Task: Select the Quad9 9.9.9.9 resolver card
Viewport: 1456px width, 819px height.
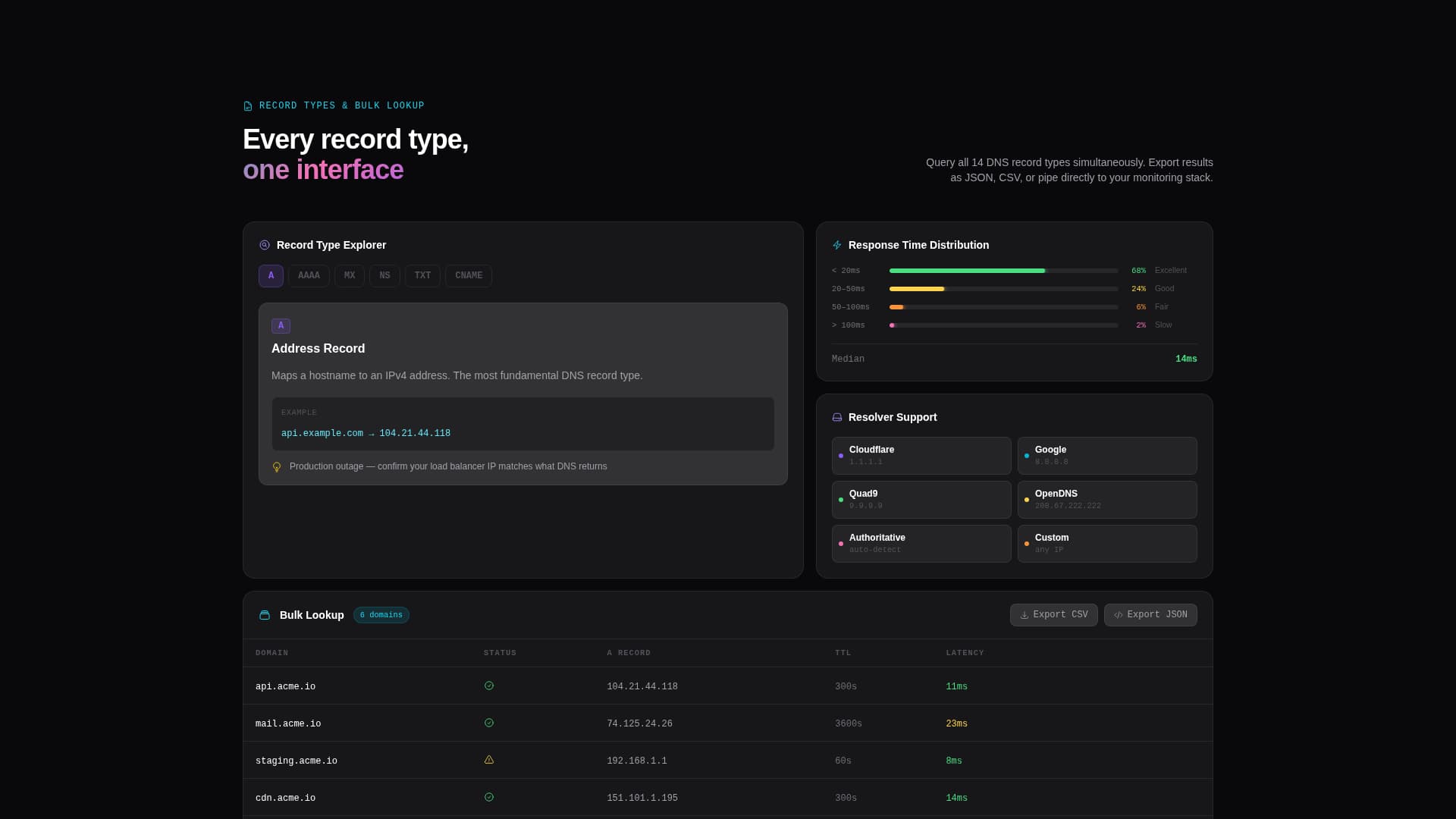Action: pos(921,500)
